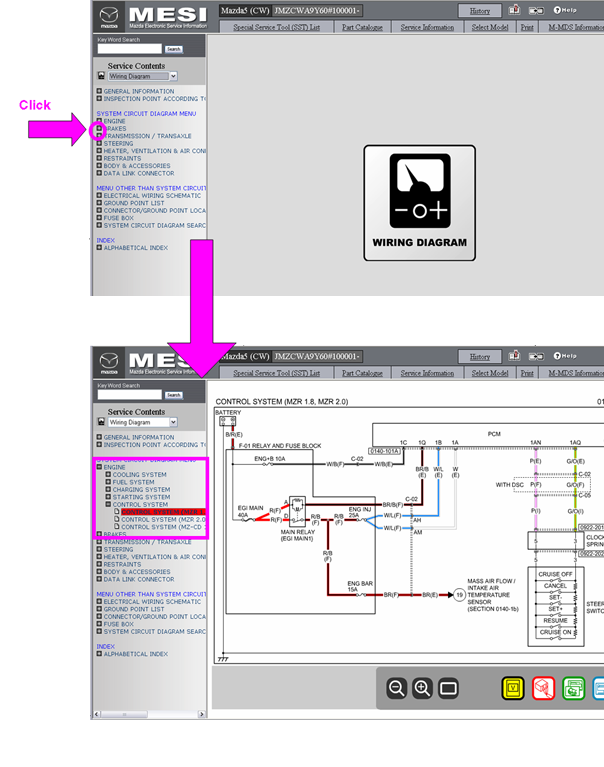Click the green diagram icon

coord(573,688)
